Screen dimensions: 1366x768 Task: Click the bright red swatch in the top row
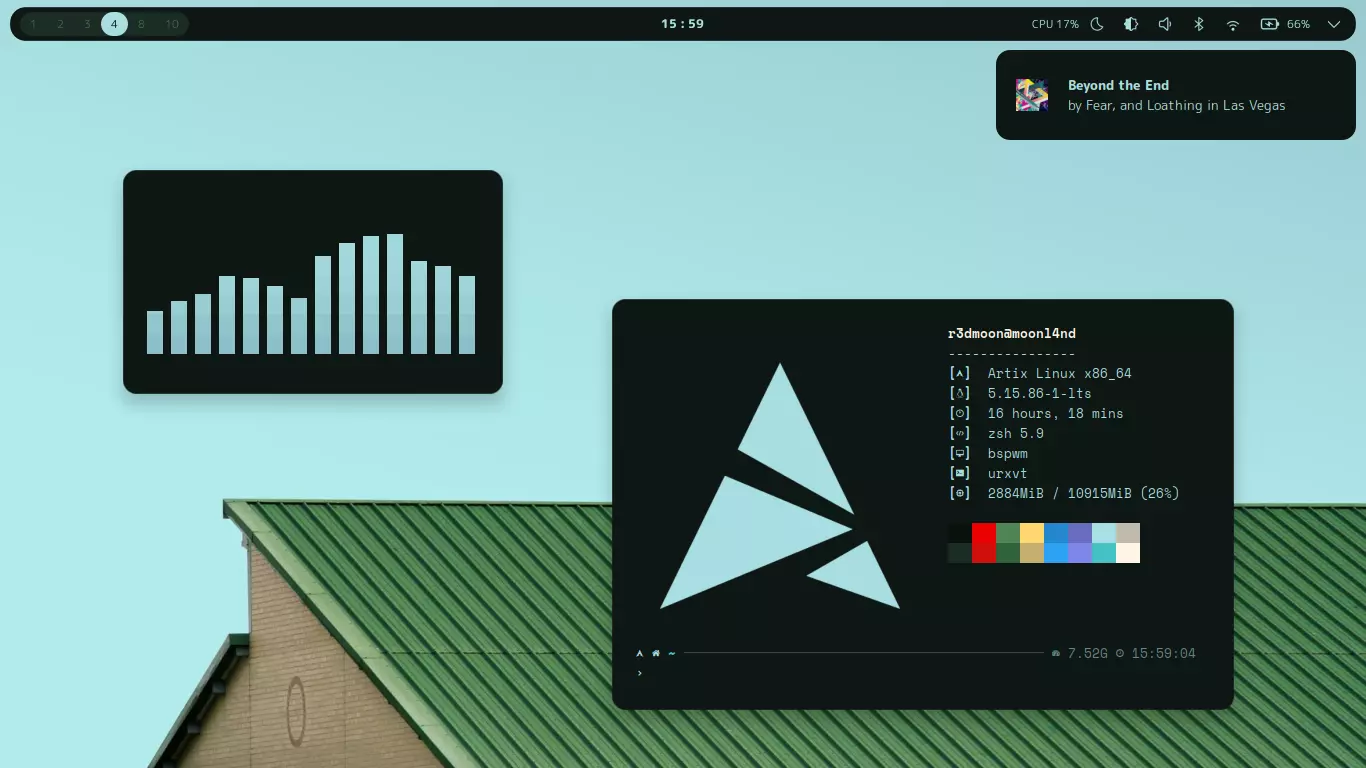tap(984, 533)
